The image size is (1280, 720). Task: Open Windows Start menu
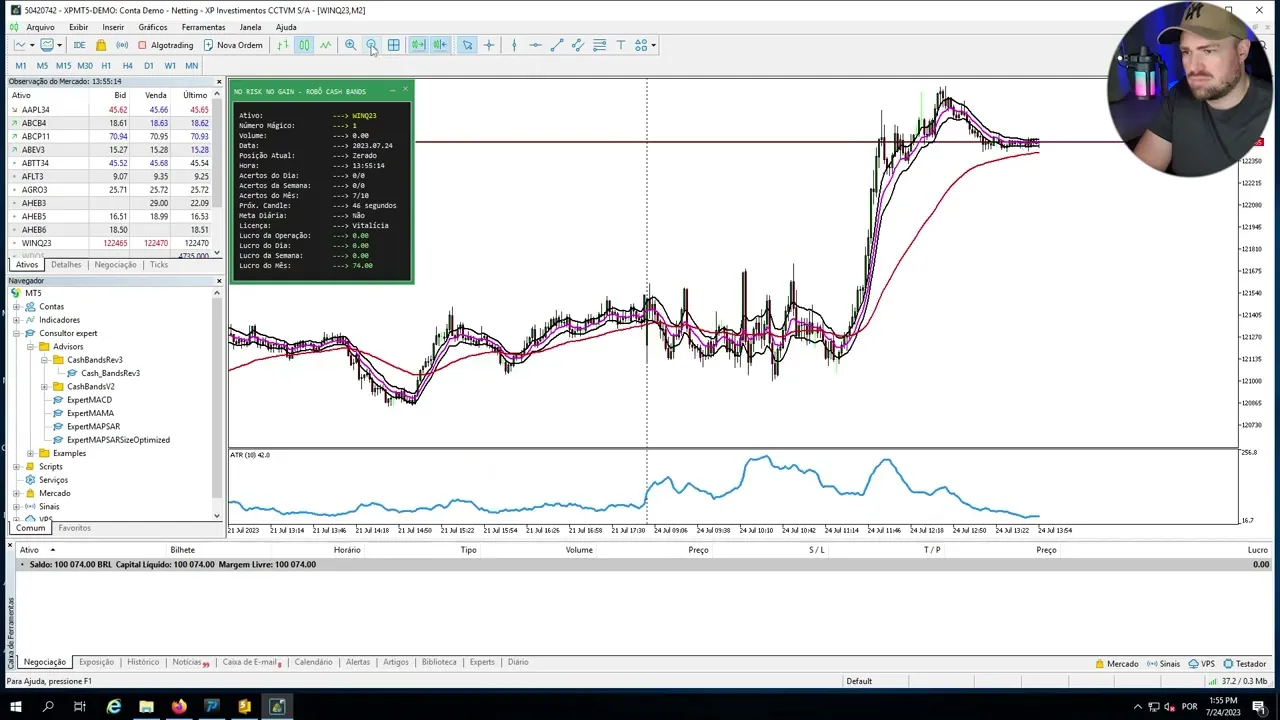click(15, 707)
